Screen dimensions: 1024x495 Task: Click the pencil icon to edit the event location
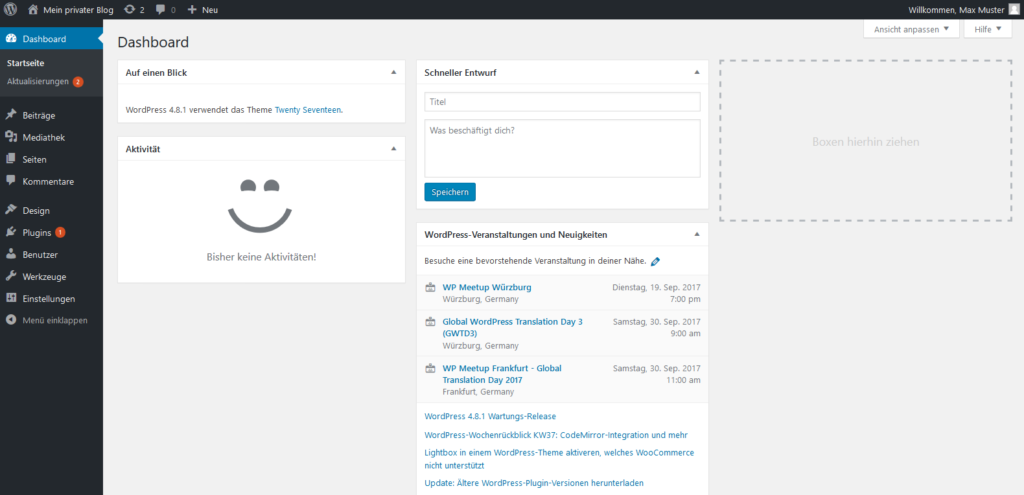tap(656, 261)
